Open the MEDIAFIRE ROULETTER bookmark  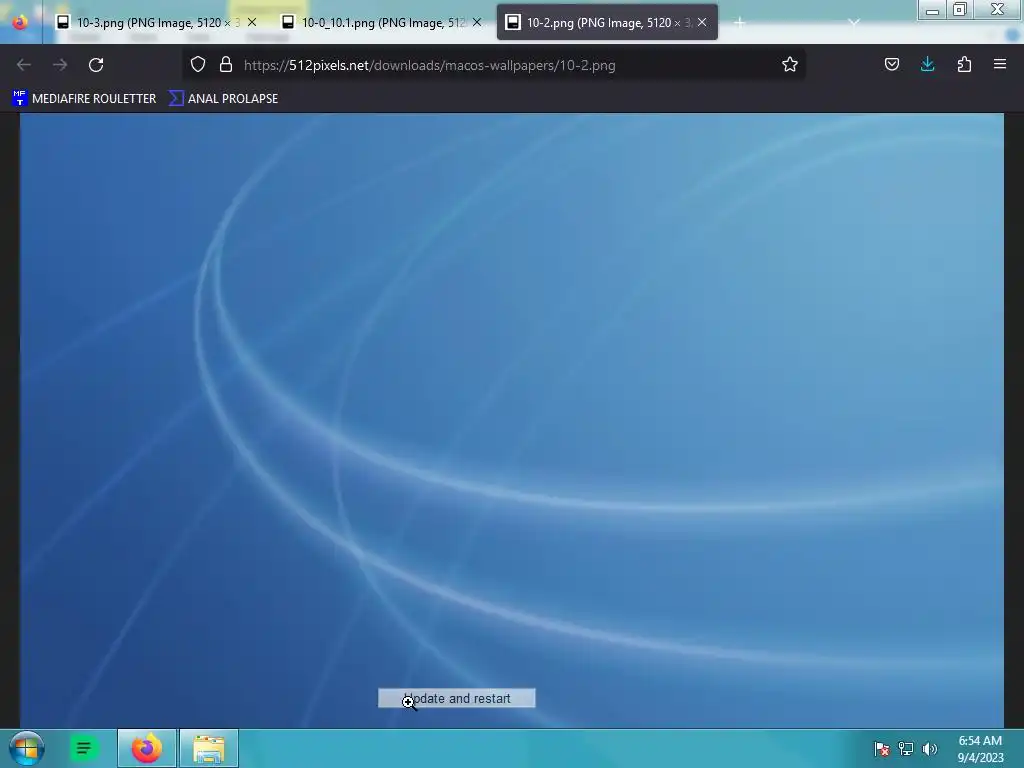(84, 99)
